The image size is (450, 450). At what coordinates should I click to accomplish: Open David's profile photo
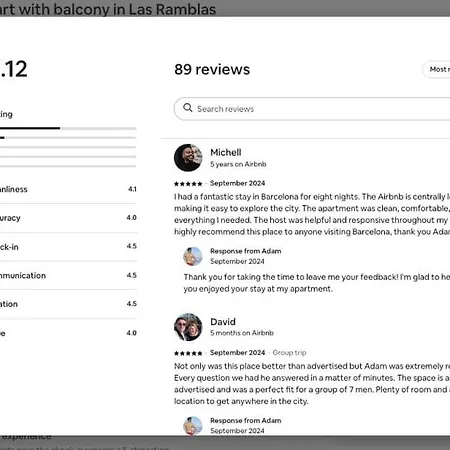pos(188,327)
